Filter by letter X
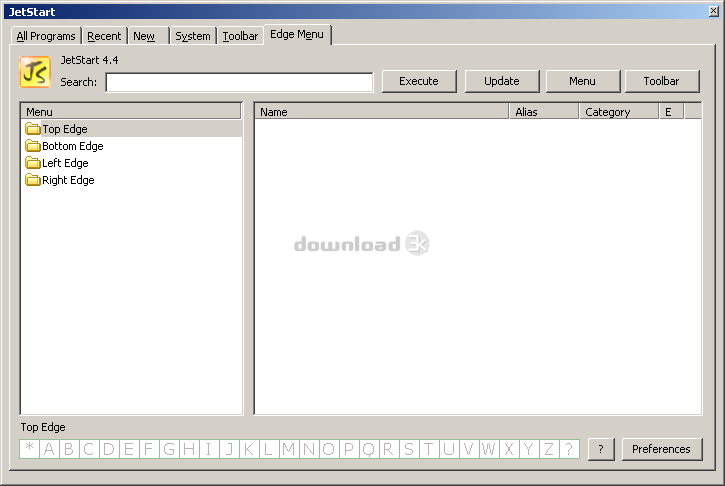Screen dimensions: 725x486 [508, 449]
